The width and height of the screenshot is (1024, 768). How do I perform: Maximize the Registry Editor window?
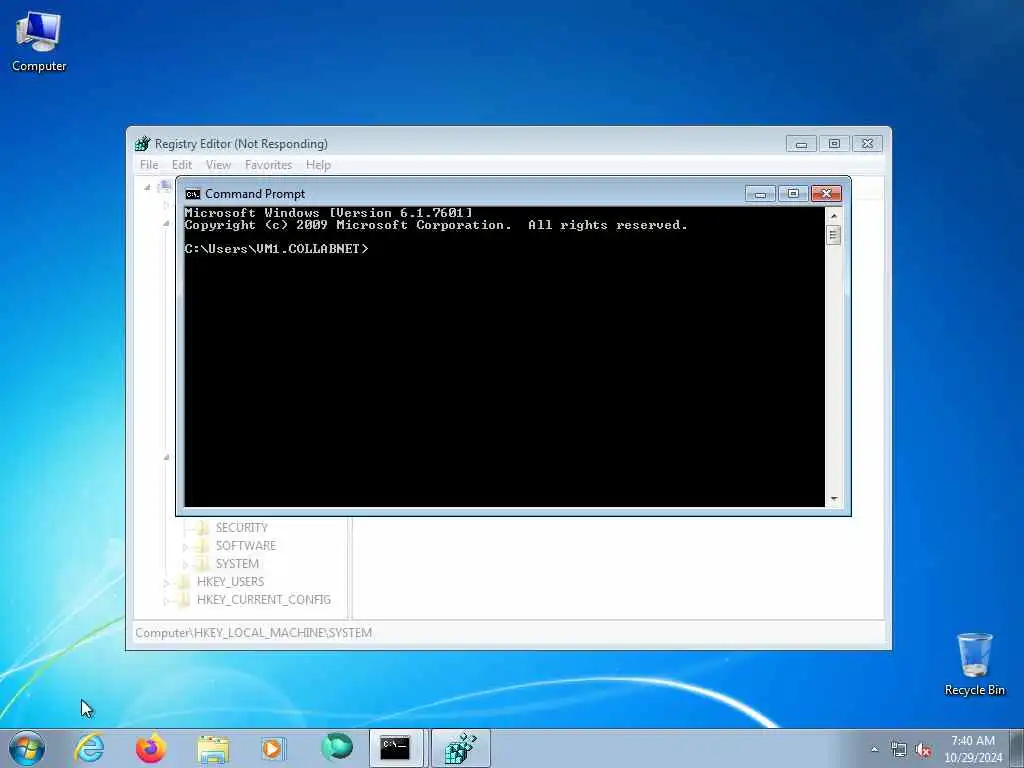click(834, 144)
